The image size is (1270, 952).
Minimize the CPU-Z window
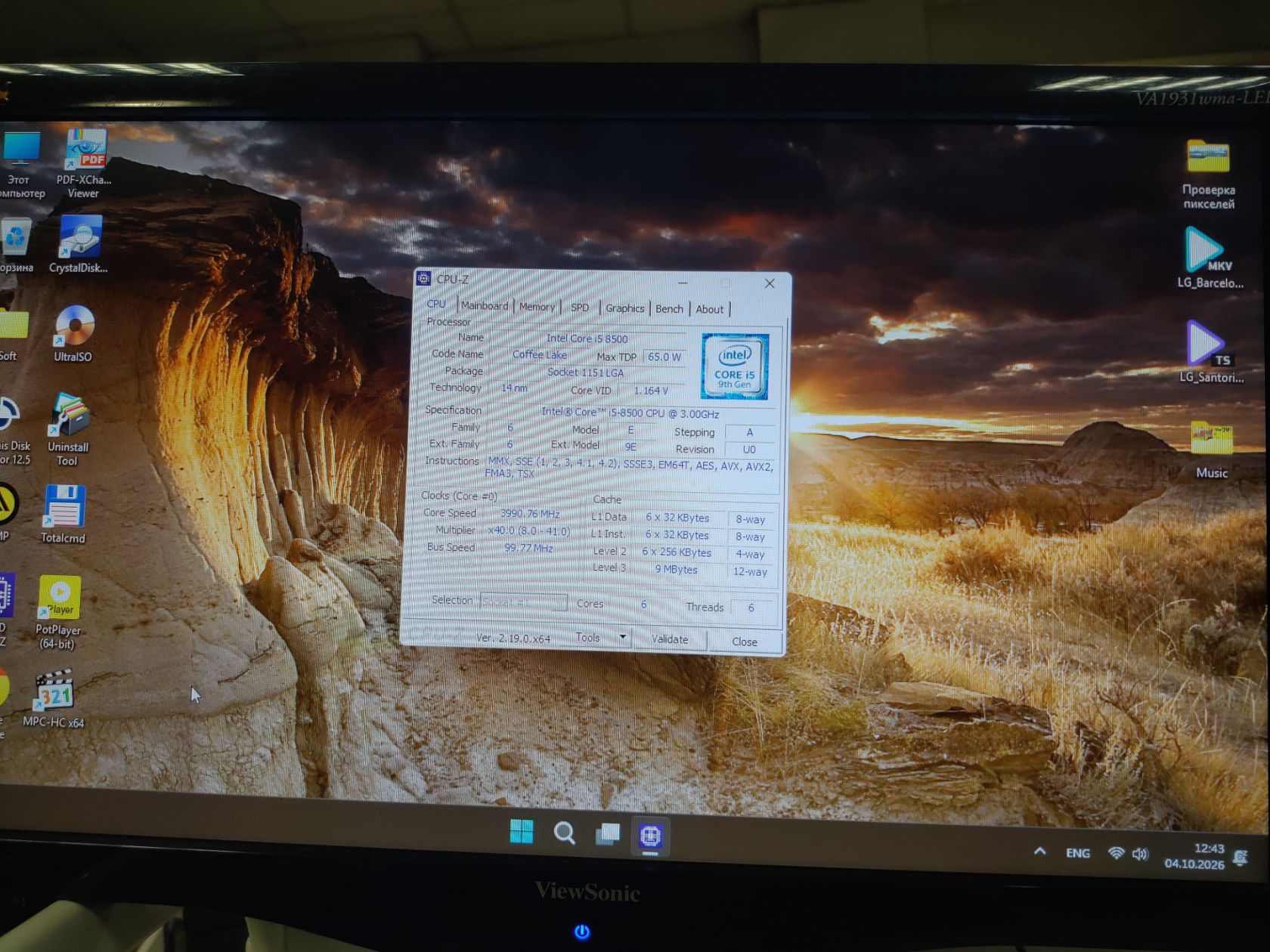tap(683, 282)
